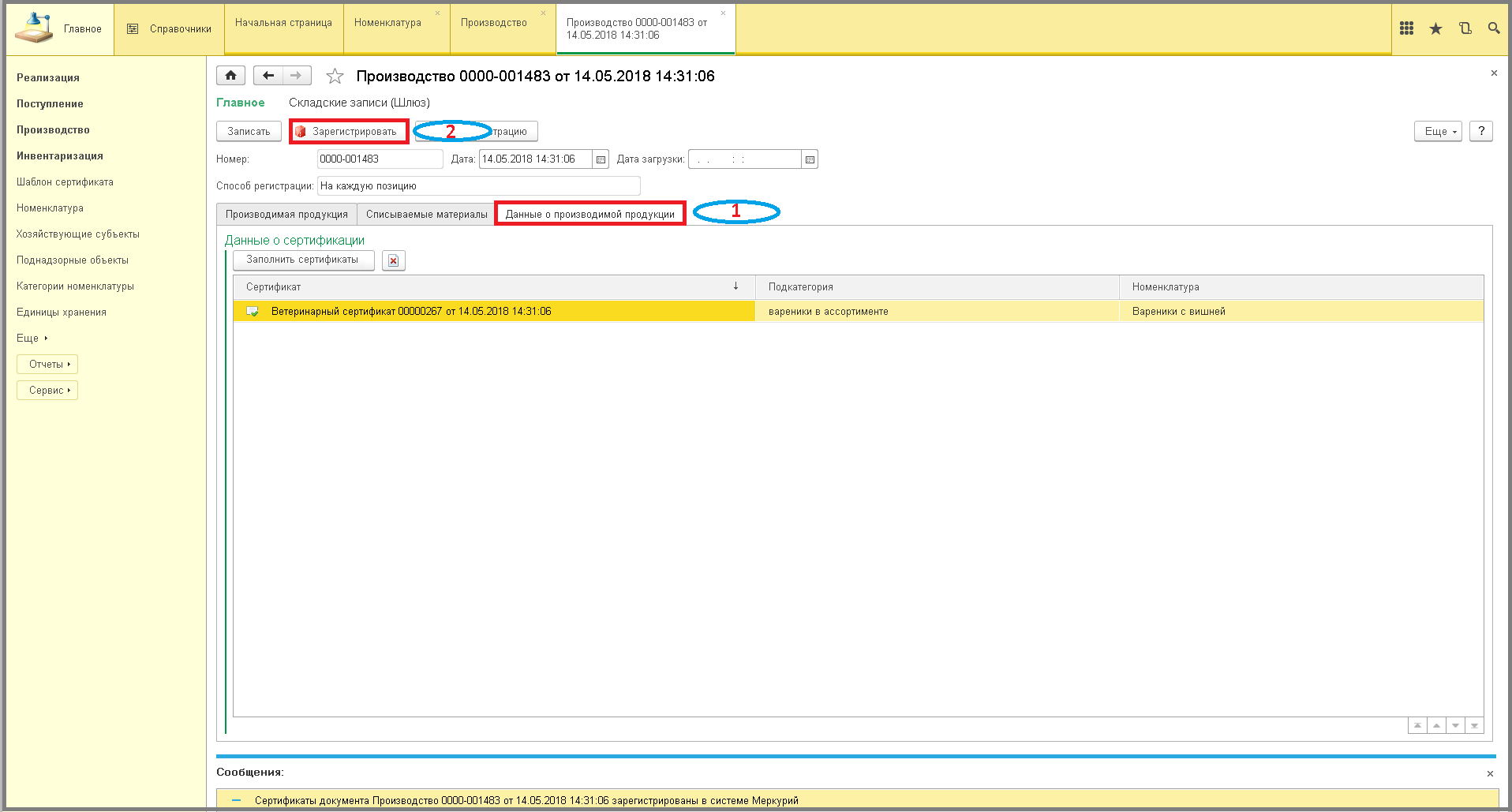Go back with the left arrow button
This screenshot has height=812, width=1512.
point(268,76)
